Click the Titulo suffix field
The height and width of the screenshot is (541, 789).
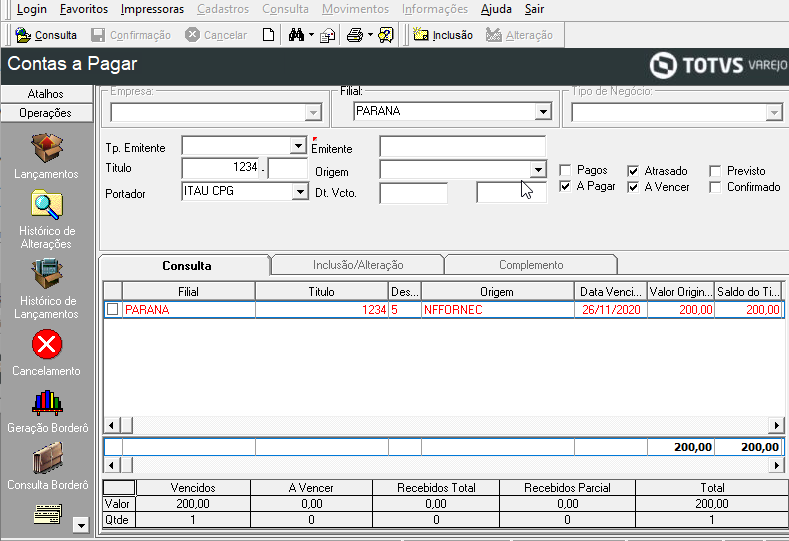(x=288, y=169)
